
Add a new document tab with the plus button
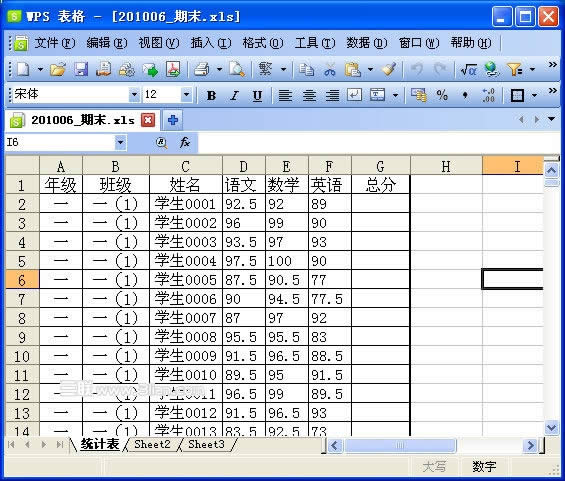tap(173, 120)
